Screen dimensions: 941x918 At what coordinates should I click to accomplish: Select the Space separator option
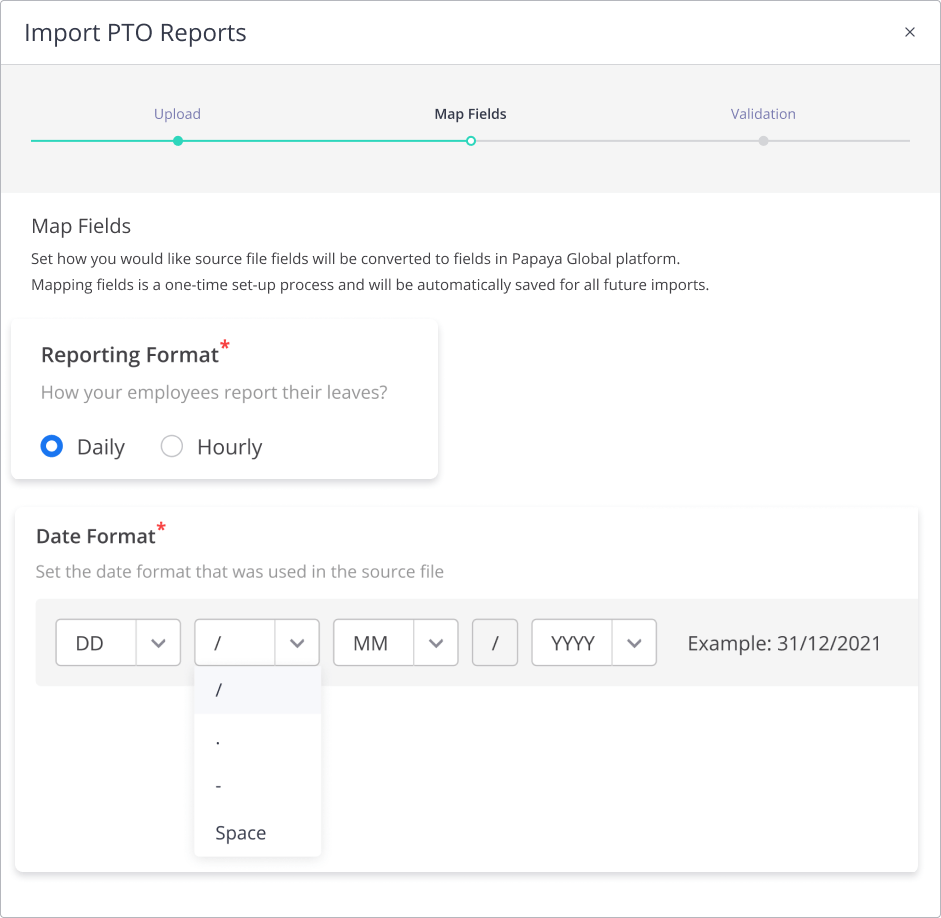pyautogui.click(x=257, y=832)
